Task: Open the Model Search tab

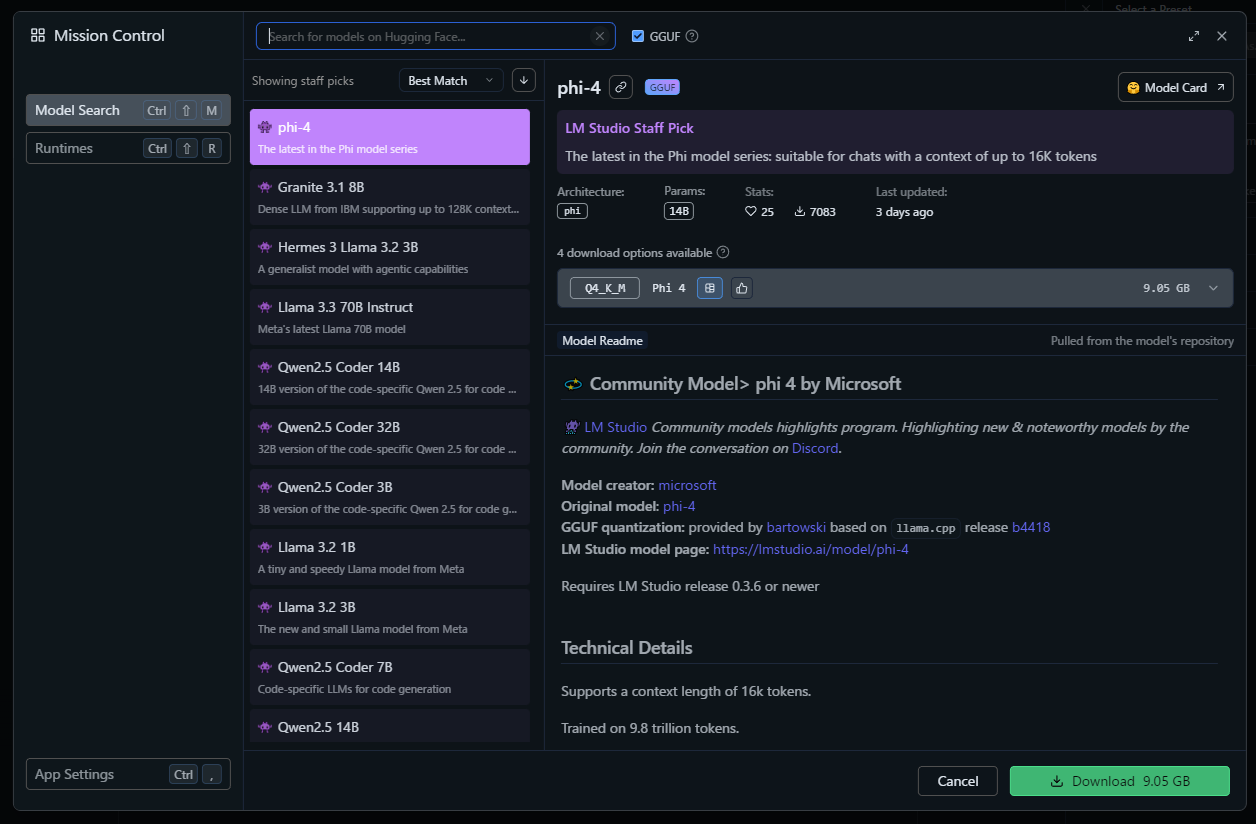Action: (128, 111)
